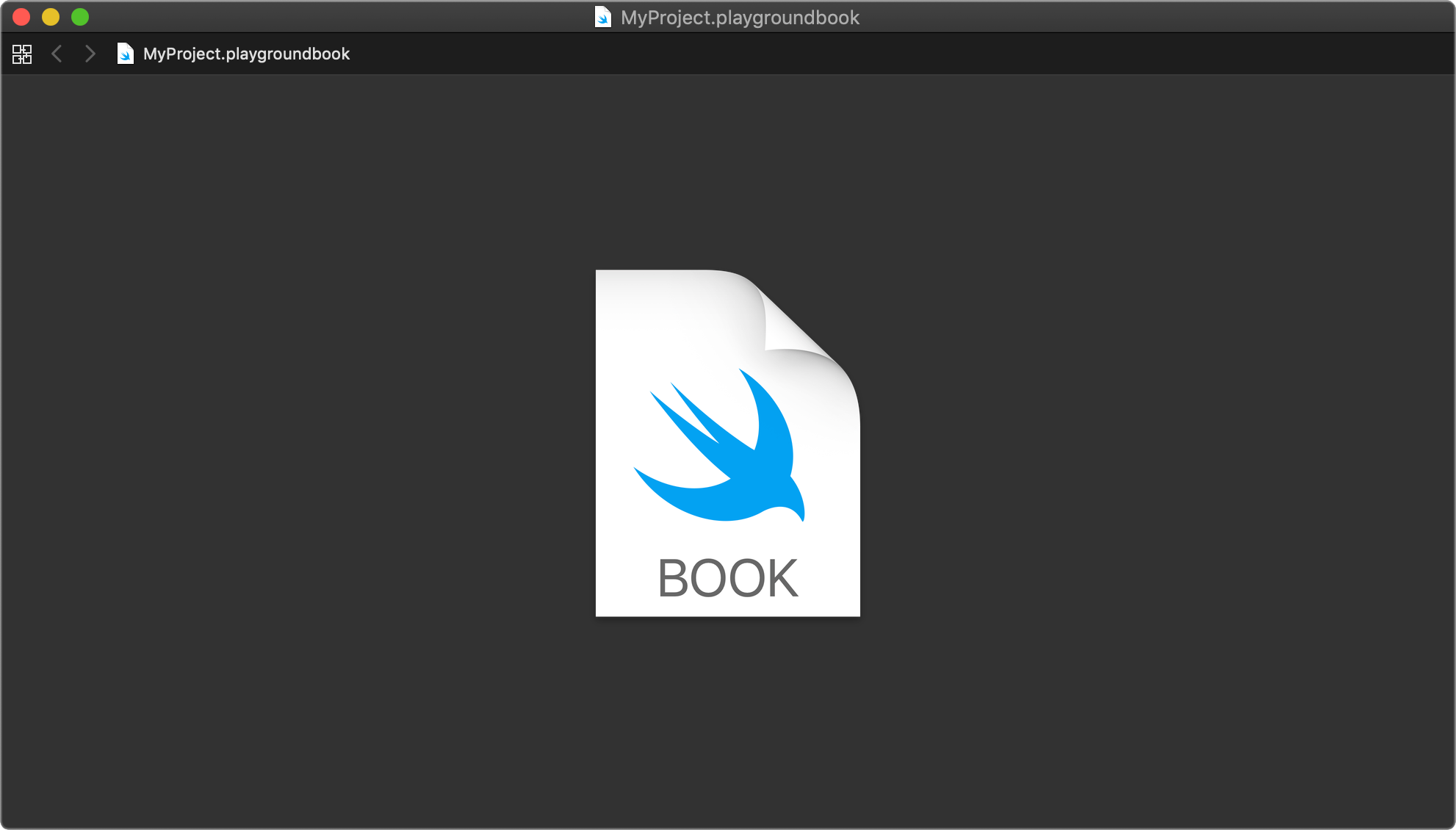Image resolution: width=1456 pixels, height=830 pixels.
Task: Toggle fullscreen with the green window button
Action: [x=79, y=16]
